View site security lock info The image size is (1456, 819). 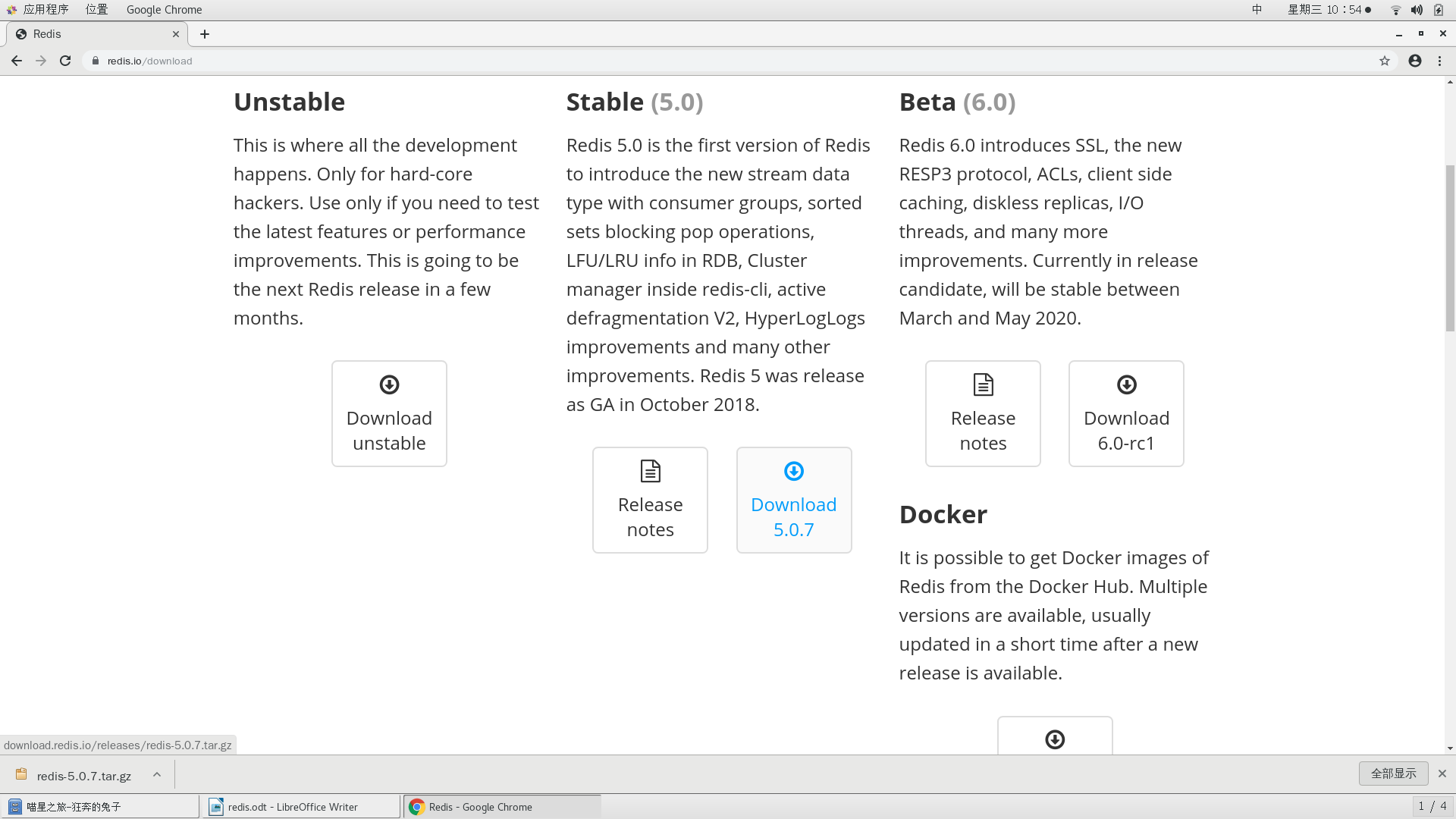[x=96, y=61]
